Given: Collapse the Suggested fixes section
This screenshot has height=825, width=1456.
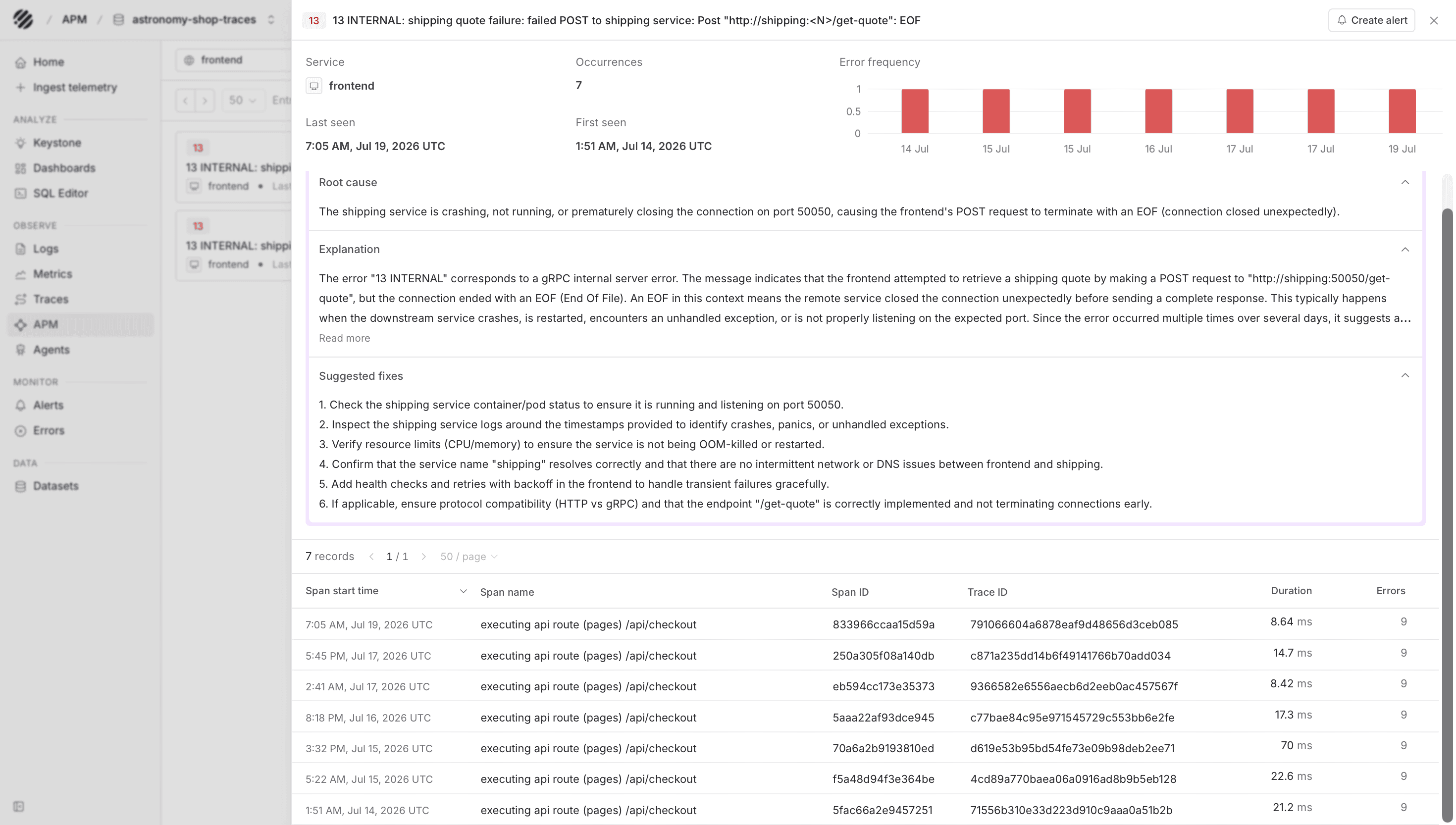Looking at the screenshot, I should (1405, 376).
